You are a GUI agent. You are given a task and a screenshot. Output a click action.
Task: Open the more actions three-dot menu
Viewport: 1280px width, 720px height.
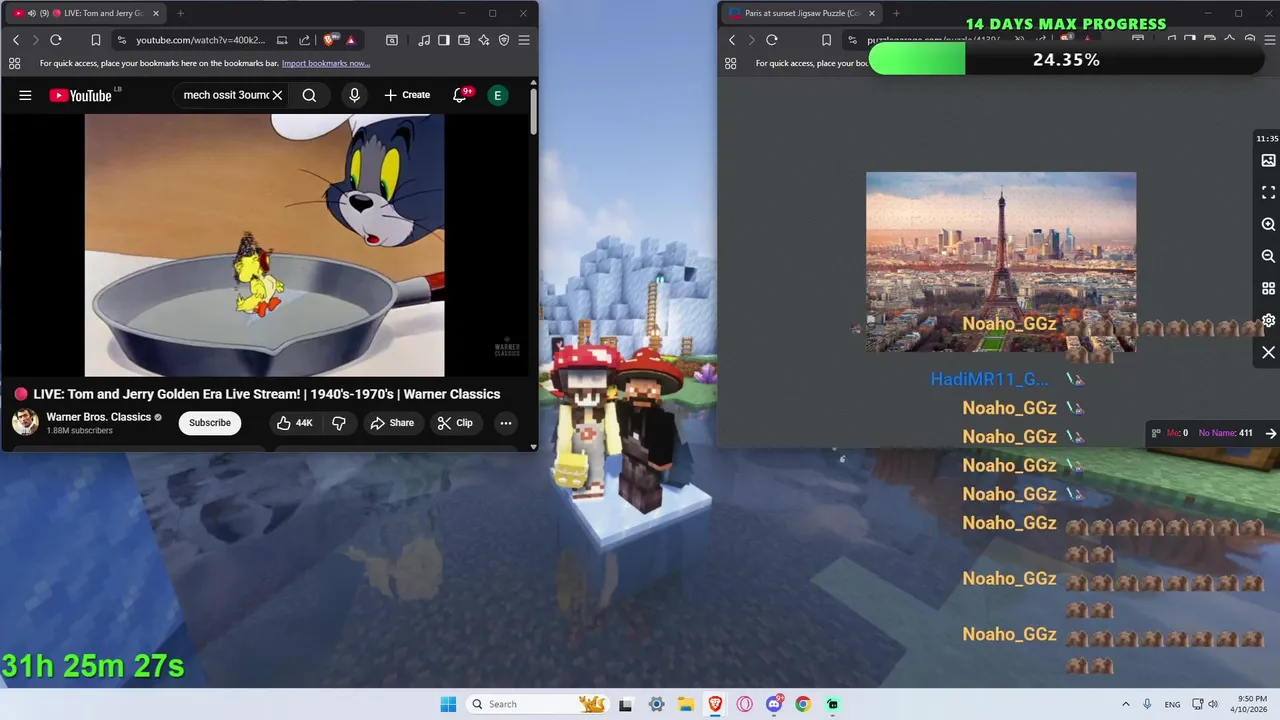pyautogui.click(x=506, y=423)
